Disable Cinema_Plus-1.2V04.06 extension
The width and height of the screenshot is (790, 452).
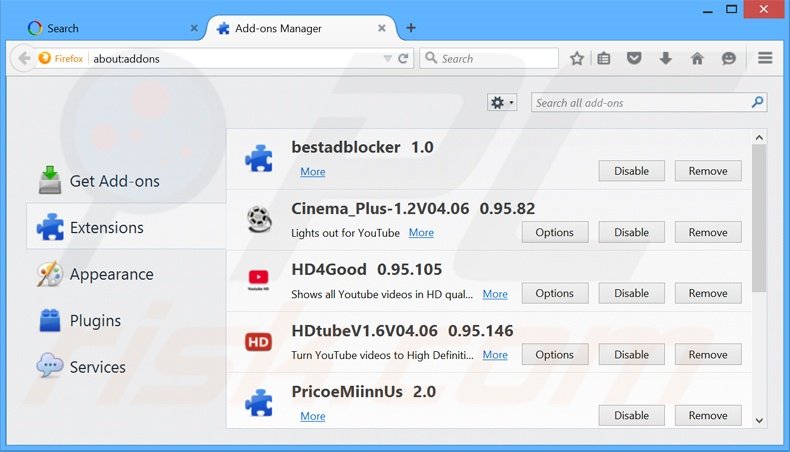click(631, 232)
